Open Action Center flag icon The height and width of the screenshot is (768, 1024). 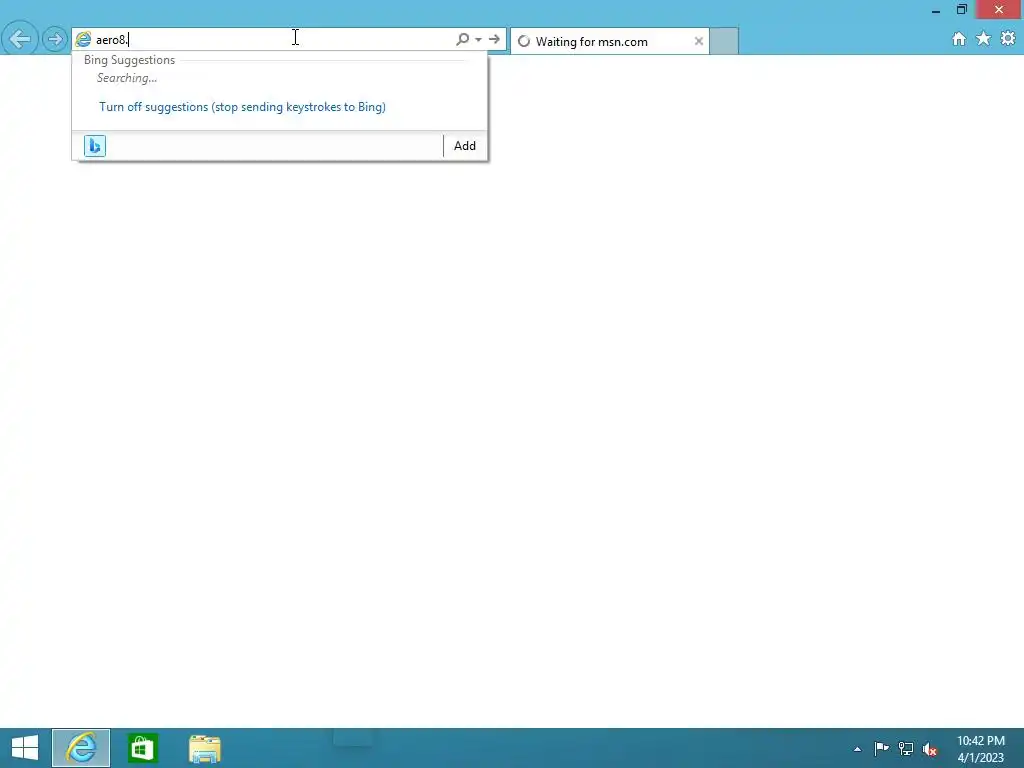tap(881, 748)
